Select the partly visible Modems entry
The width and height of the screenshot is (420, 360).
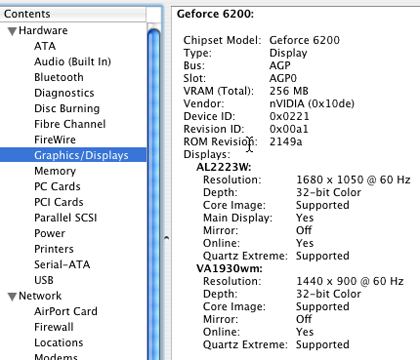[56, 356]
